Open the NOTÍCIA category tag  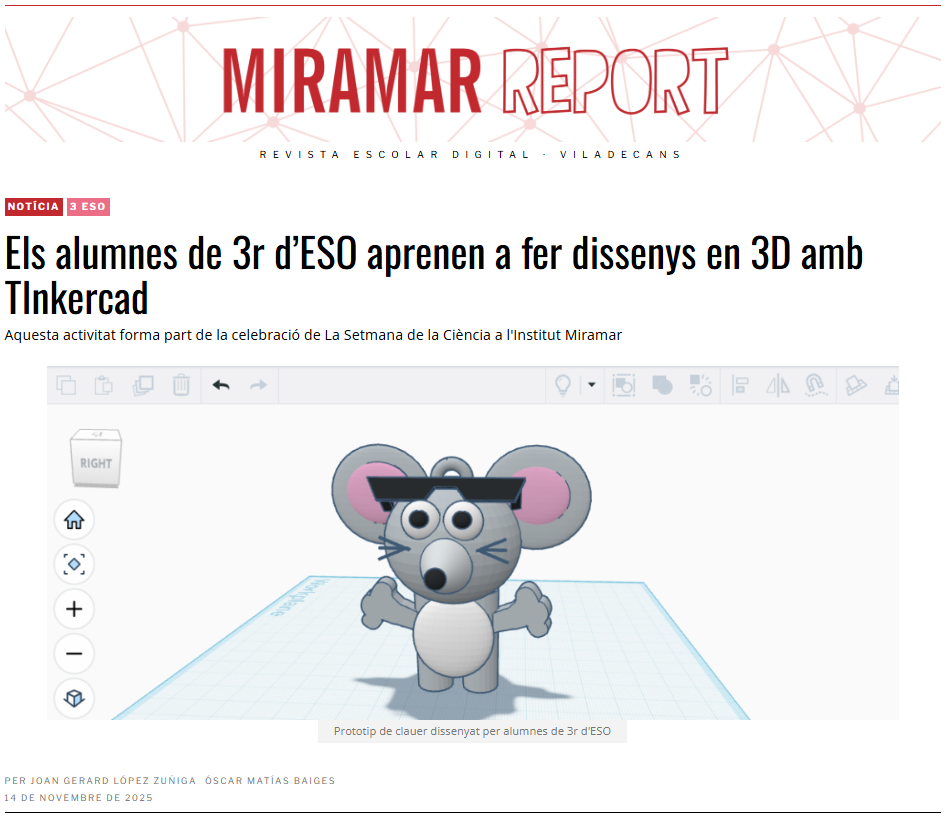34,207
